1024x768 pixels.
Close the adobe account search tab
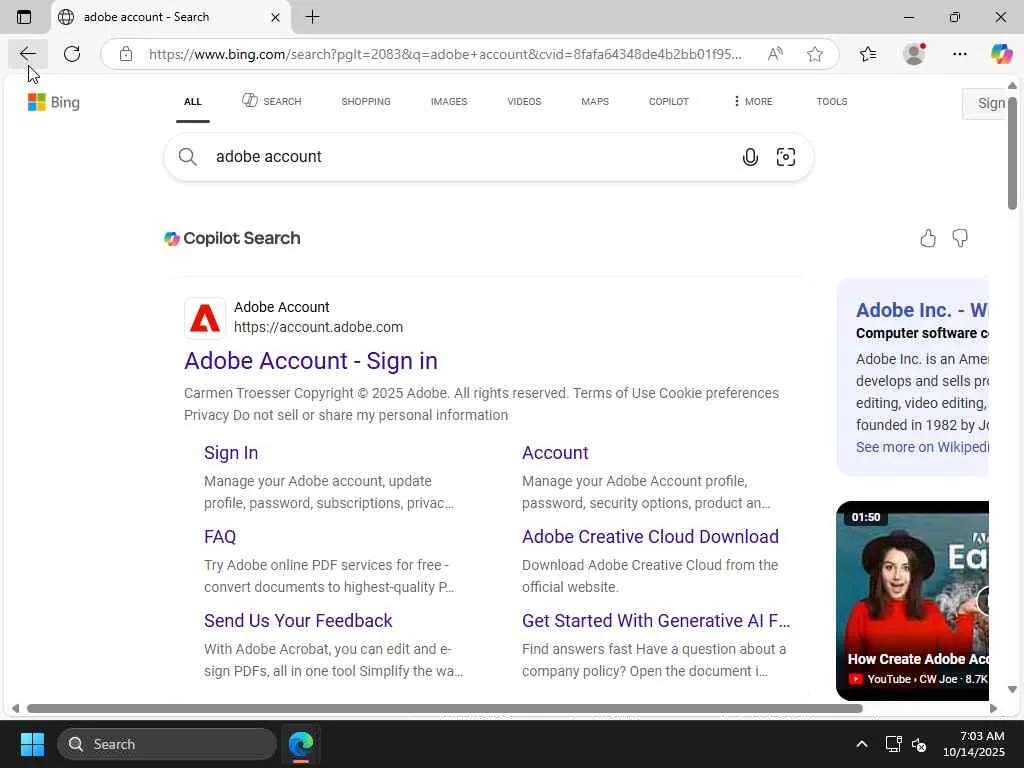point(276,18)
